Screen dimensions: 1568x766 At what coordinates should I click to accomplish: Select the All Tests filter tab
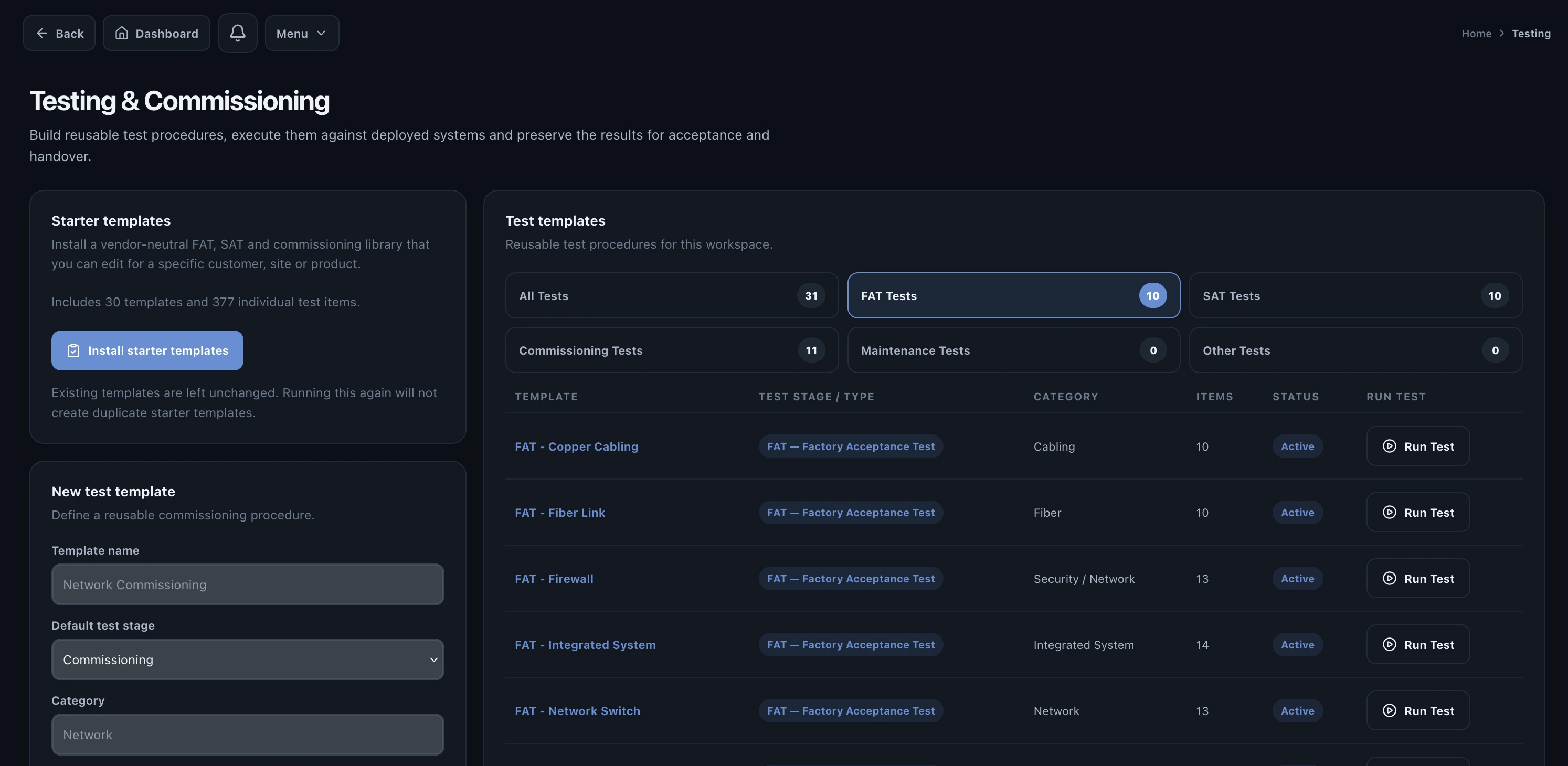(x=672, y=296)
